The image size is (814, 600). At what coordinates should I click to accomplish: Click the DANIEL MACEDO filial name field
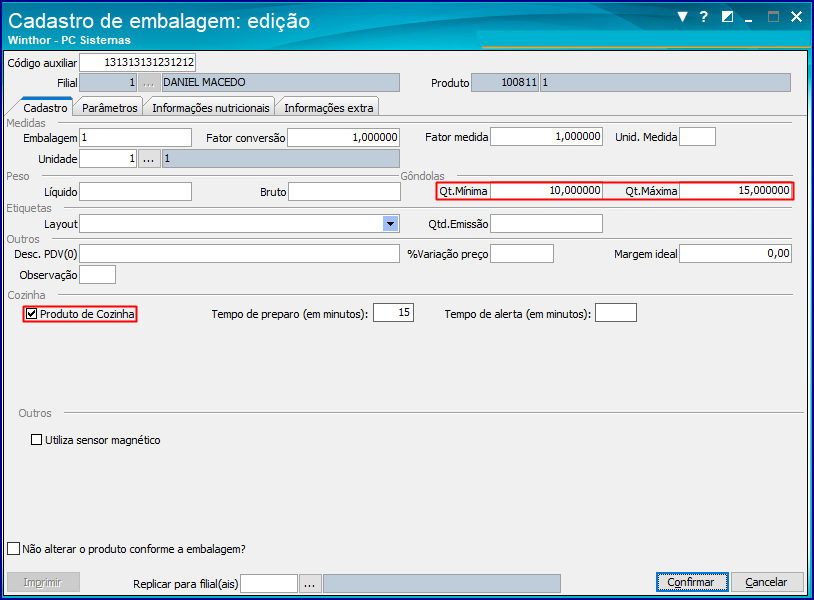(x=281, y=83)
